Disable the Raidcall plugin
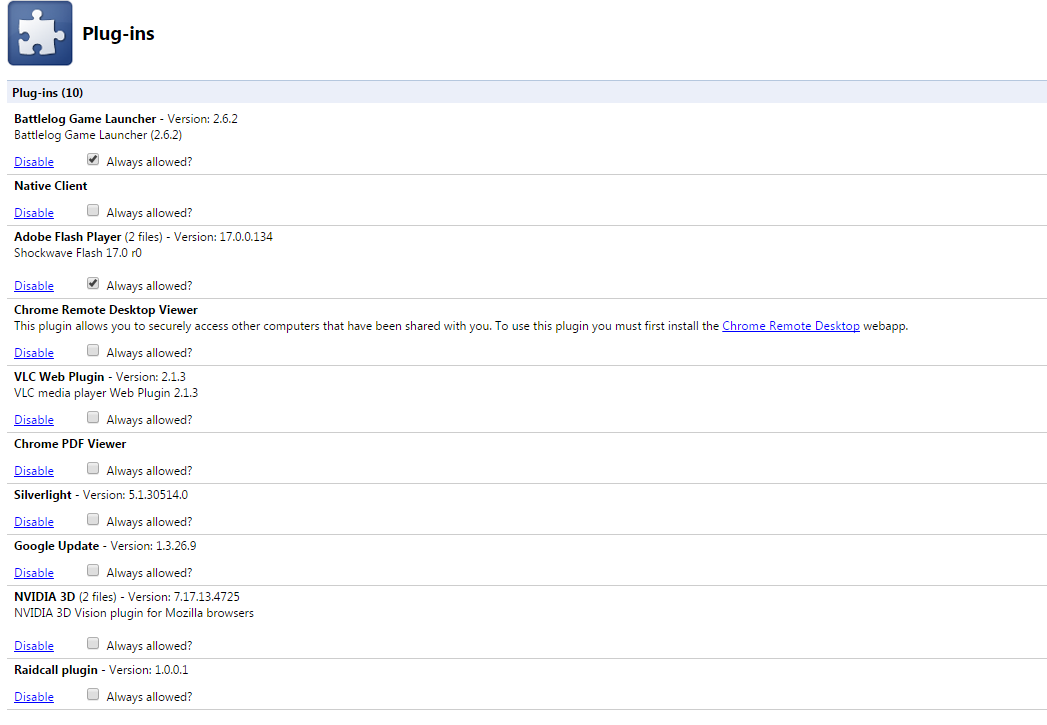 (x=34, y=697)
